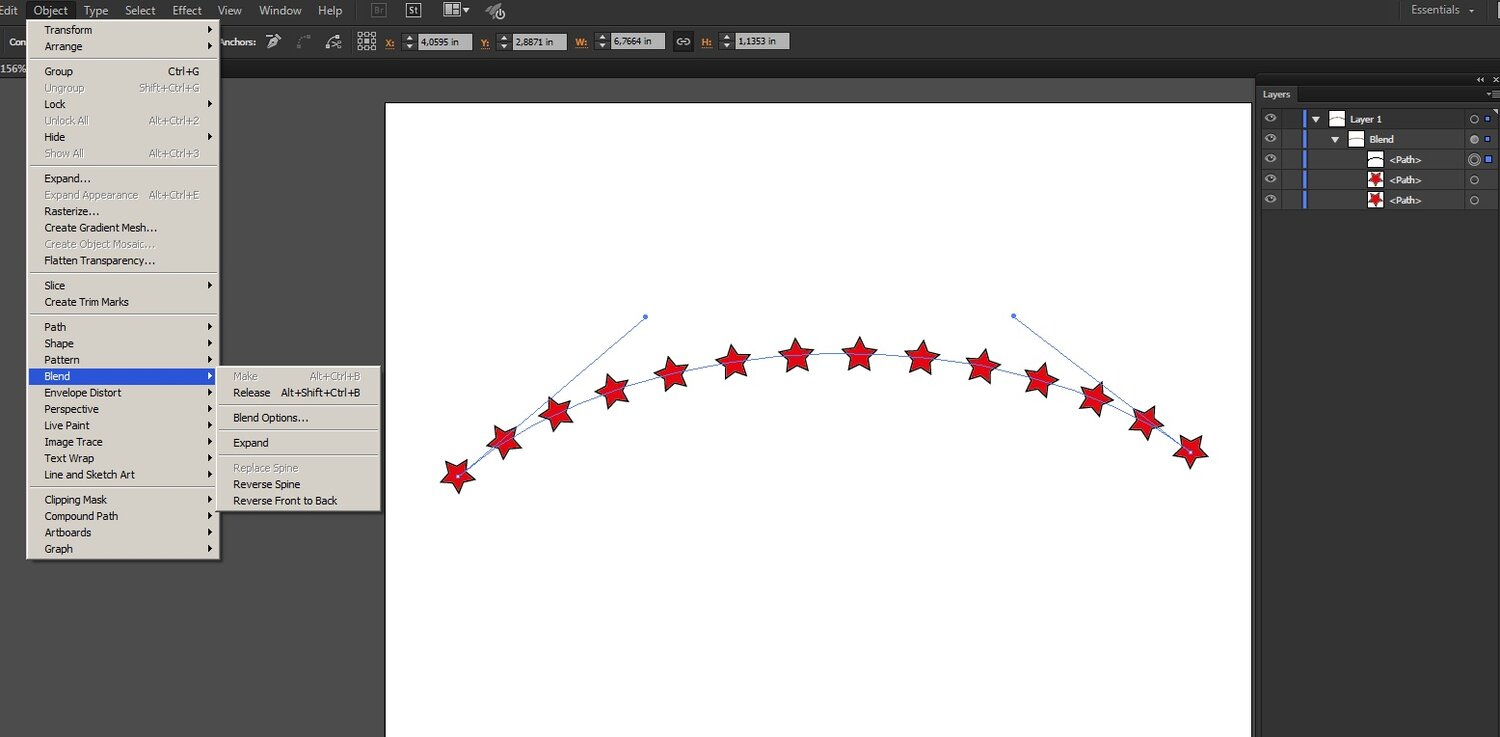Click Remove Selected Anchor Points pen icon
The image size is (1500, 737).
(x=273, y=42)
